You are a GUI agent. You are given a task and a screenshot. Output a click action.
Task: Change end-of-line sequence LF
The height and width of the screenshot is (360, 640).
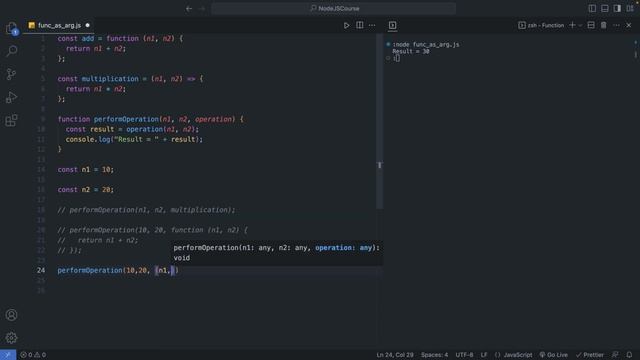click(484, 355)
